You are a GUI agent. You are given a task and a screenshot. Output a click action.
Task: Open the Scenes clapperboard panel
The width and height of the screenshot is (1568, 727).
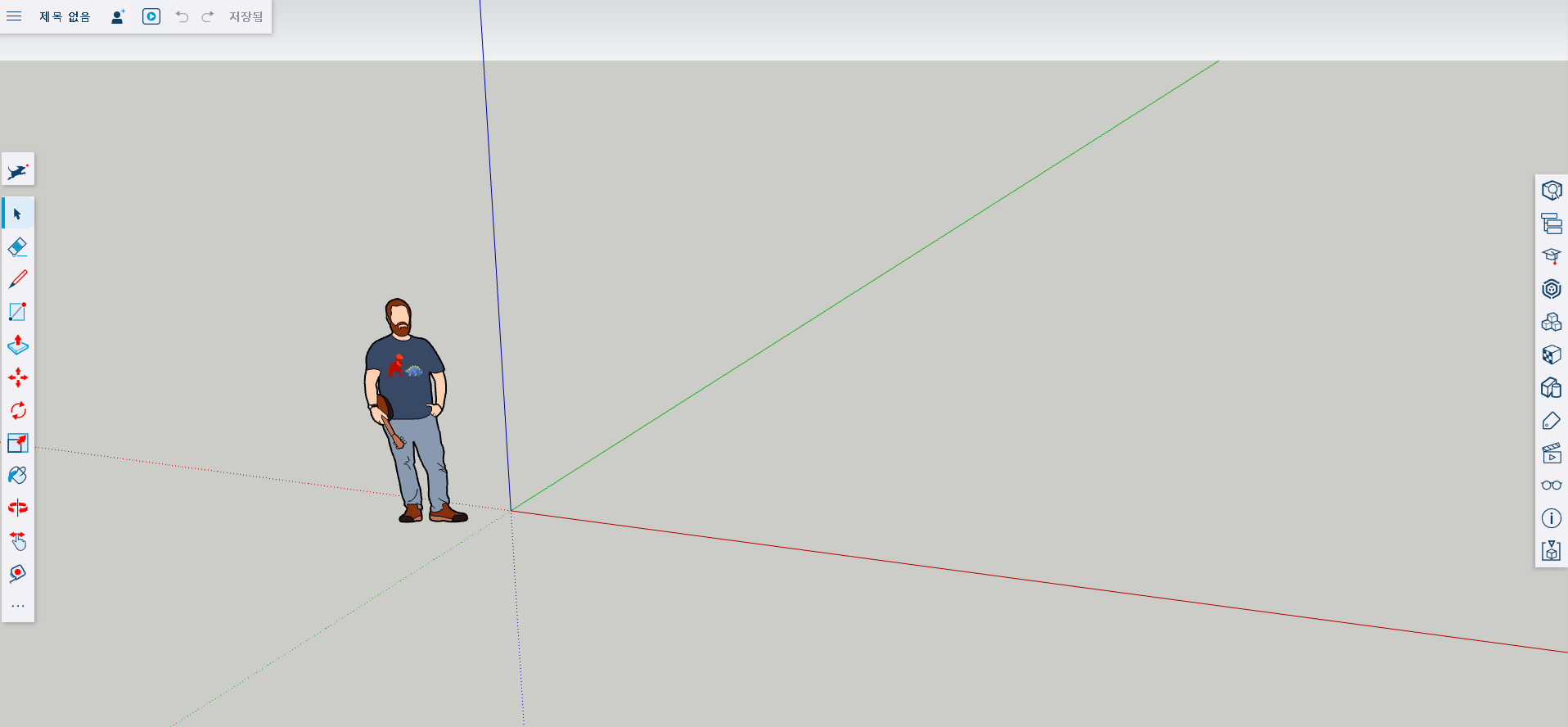tap(1552, 453)
